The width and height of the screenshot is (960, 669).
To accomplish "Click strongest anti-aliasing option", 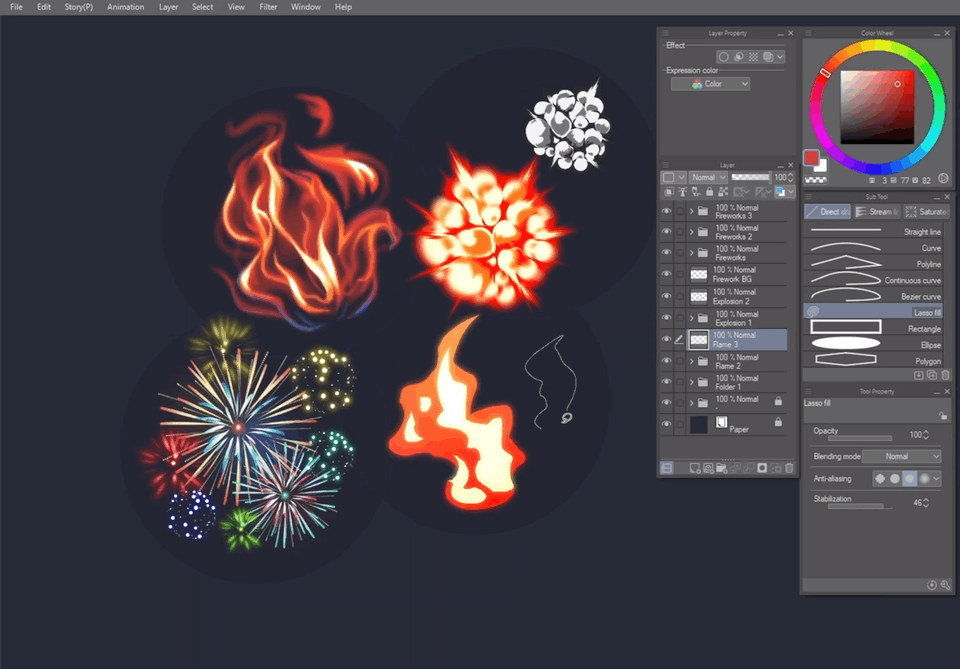I will click(924, 479).
